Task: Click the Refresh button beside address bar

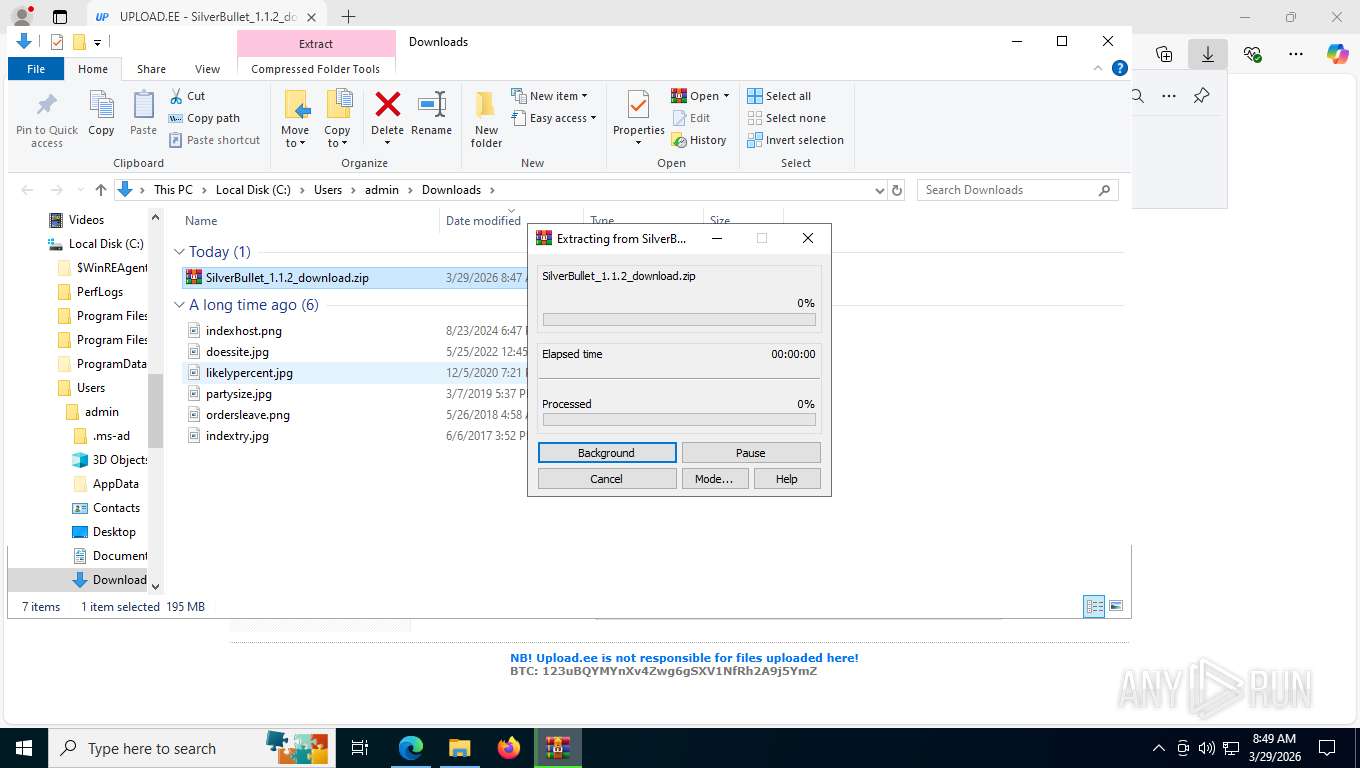Action: click(897, 190)
